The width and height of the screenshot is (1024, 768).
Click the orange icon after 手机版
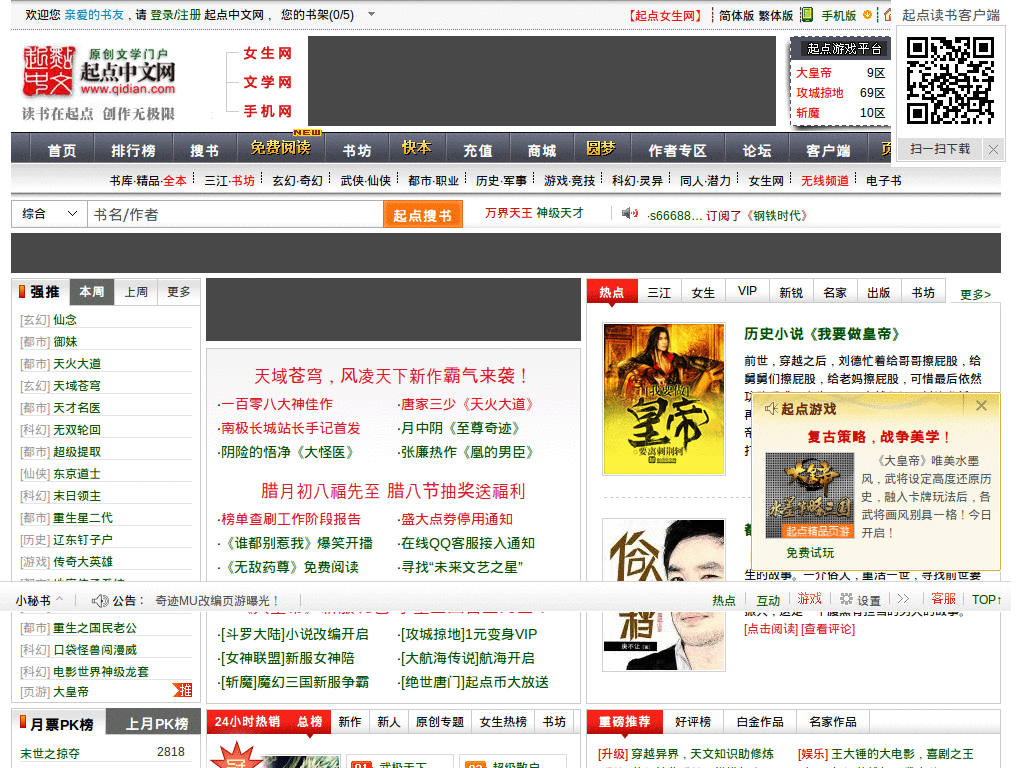[867, 14]
